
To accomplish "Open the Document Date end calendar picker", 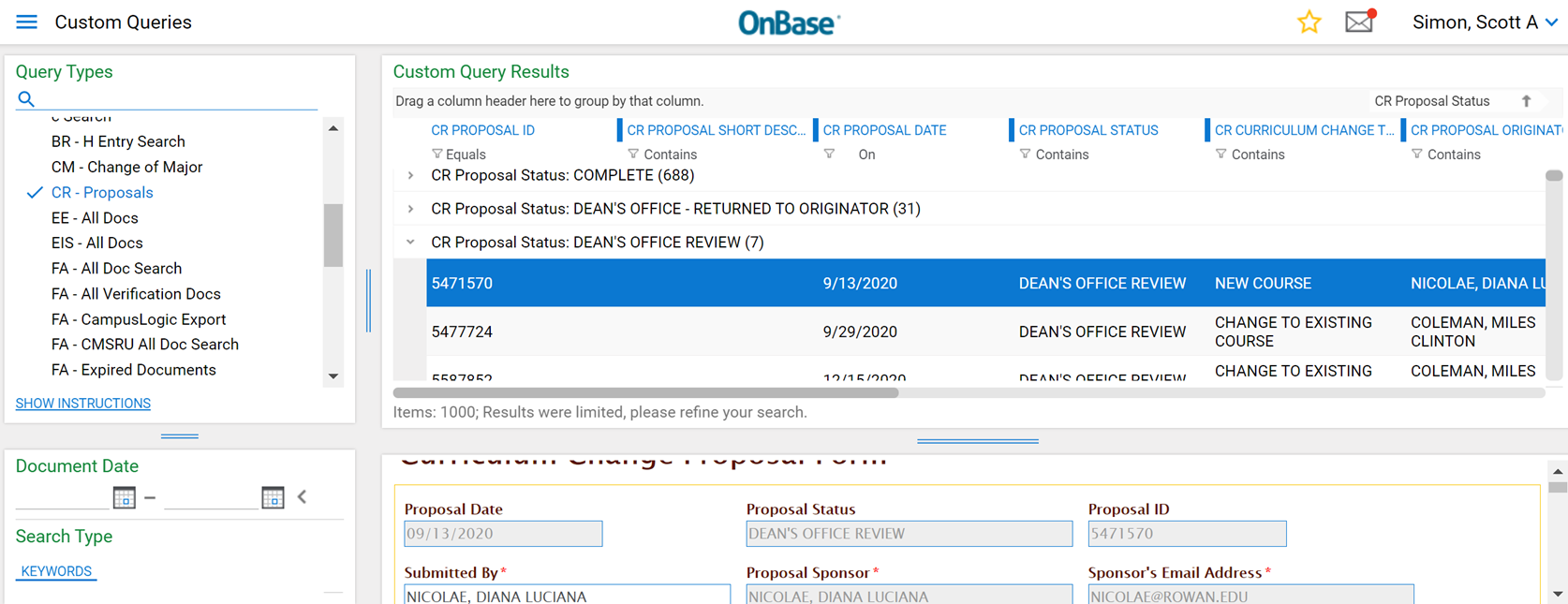I will coord(273,497).
